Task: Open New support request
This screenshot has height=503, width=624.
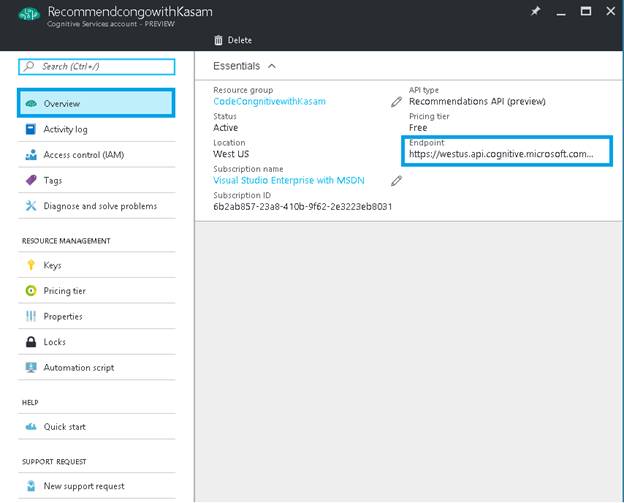Action: [84, 486]
